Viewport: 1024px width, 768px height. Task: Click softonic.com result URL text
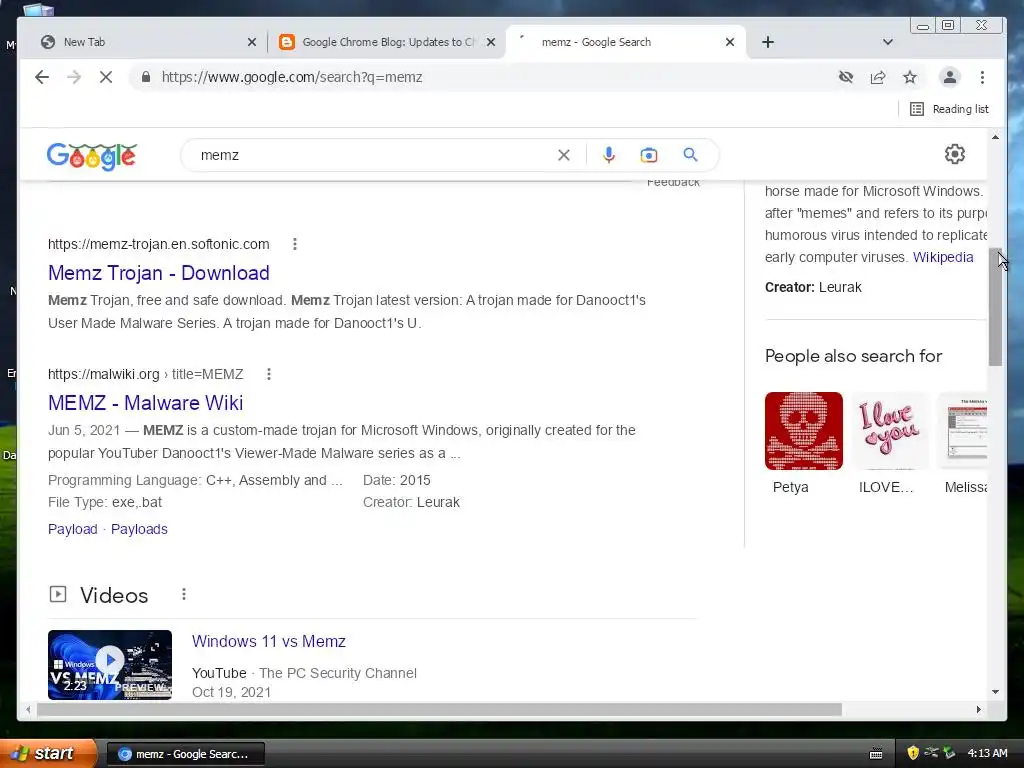(x=159, y=244)
